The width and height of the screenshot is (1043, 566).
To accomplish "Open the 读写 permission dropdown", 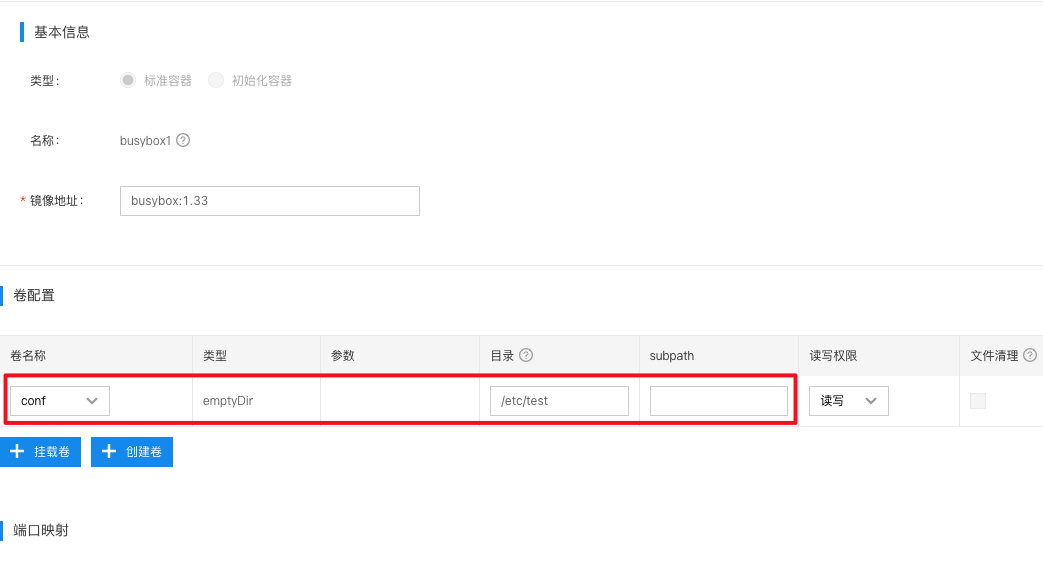I will 849,401.
